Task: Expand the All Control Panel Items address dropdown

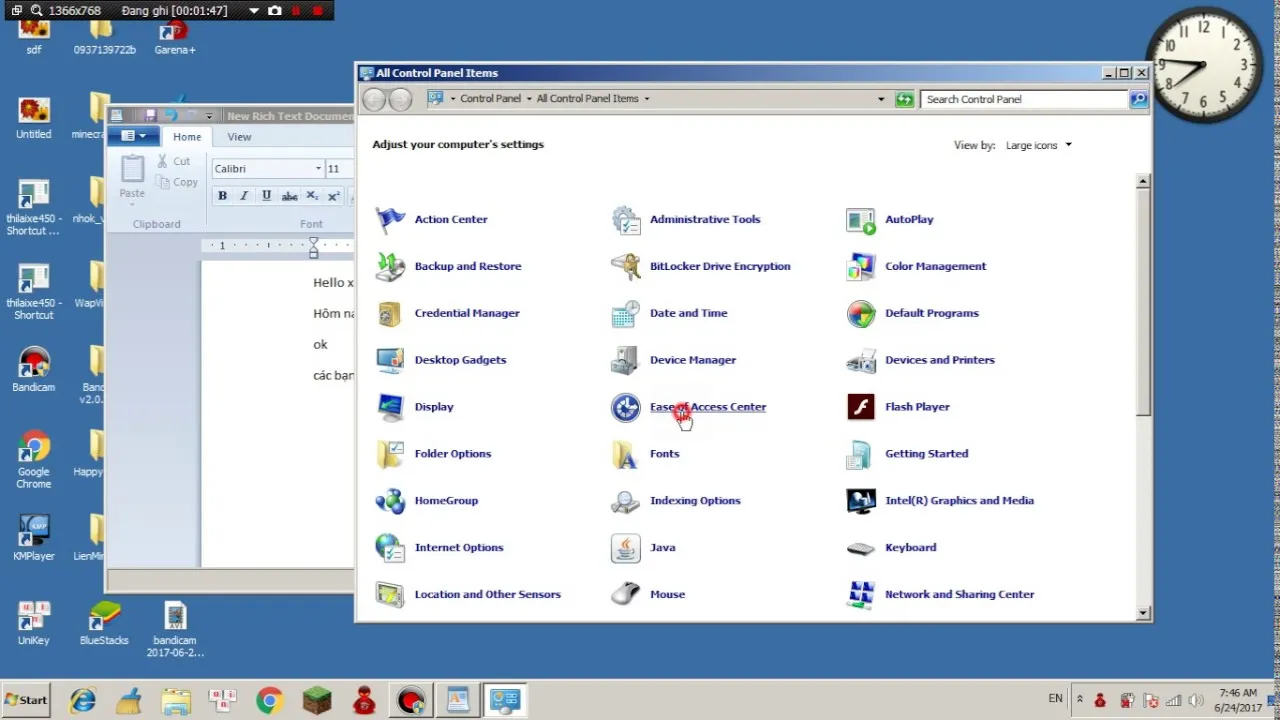Action: (x=645, y=98)
